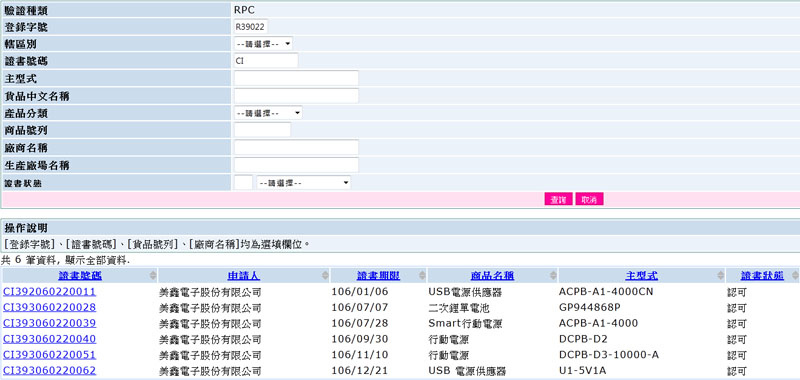
Task: Focus the 主型式 input field
Action: click(296, 79)
